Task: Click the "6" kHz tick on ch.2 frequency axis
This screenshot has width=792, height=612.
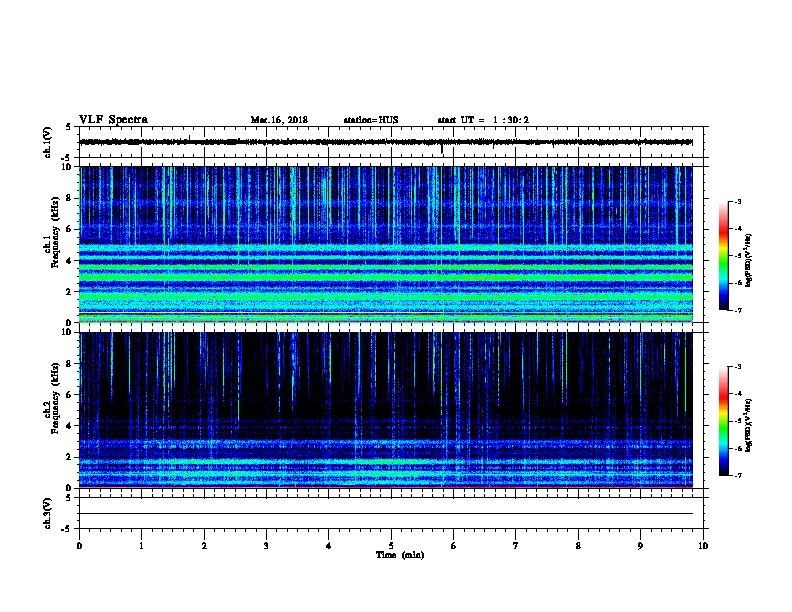Action: (x=69, y=394)
